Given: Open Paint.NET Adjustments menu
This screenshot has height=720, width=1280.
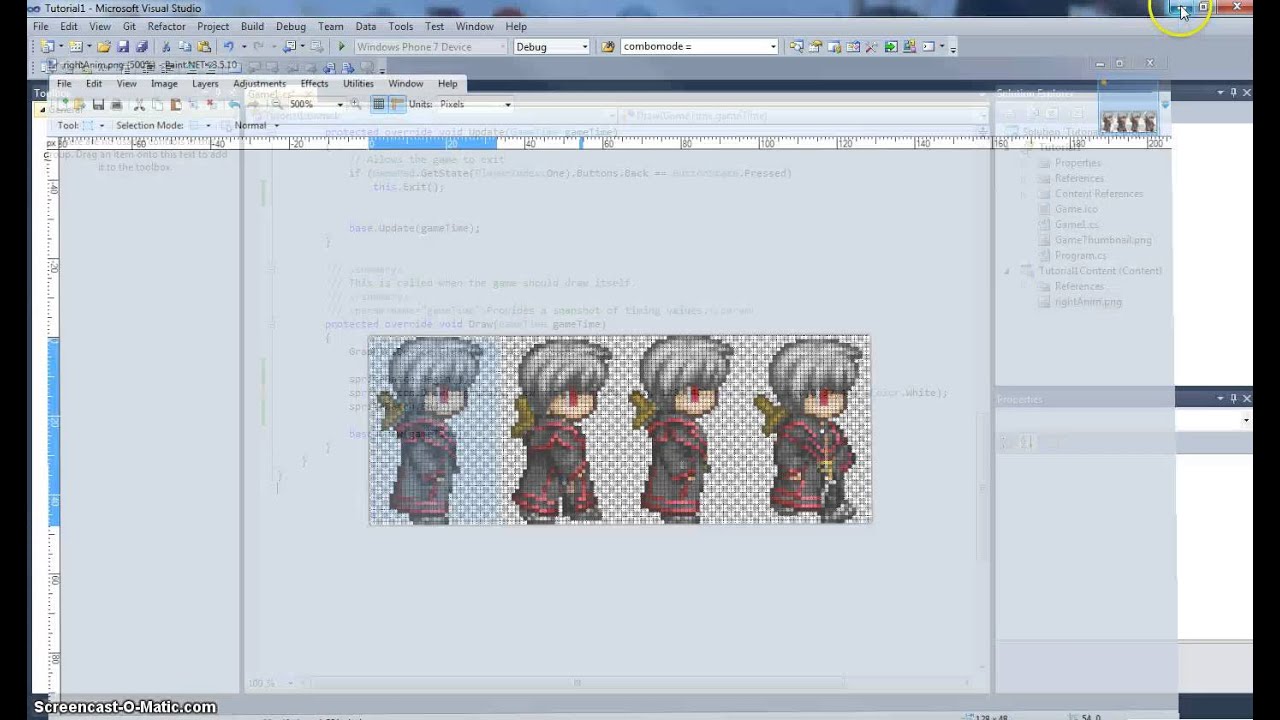Looking at the screenshot, I should pos(260,84).
